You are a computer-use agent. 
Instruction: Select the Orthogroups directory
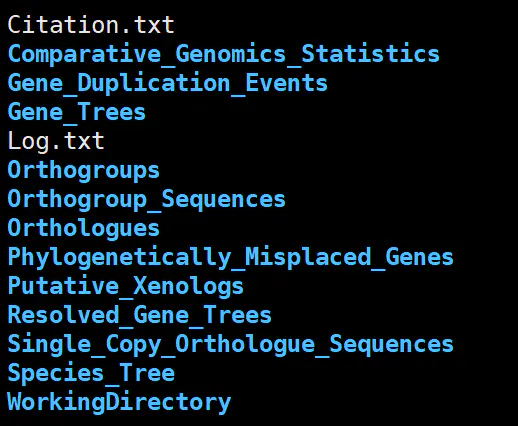click(x=84, y=171)
